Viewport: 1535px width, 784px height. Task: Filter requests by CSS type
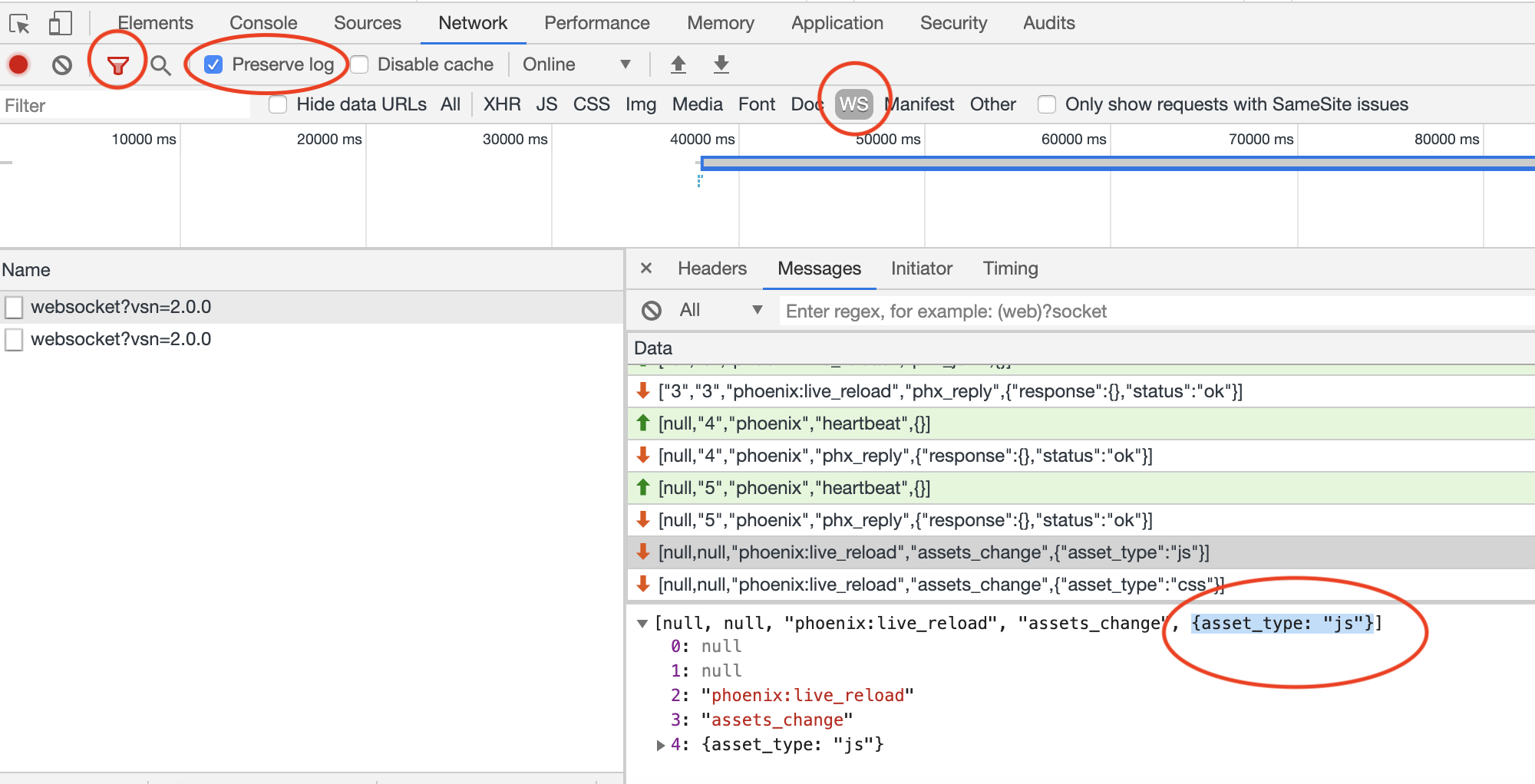pyautogui.click(x=591, y=104)
